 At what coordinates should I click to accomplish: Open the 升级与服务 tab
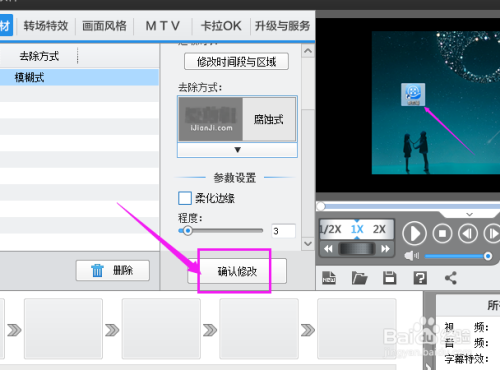(282, 26)
